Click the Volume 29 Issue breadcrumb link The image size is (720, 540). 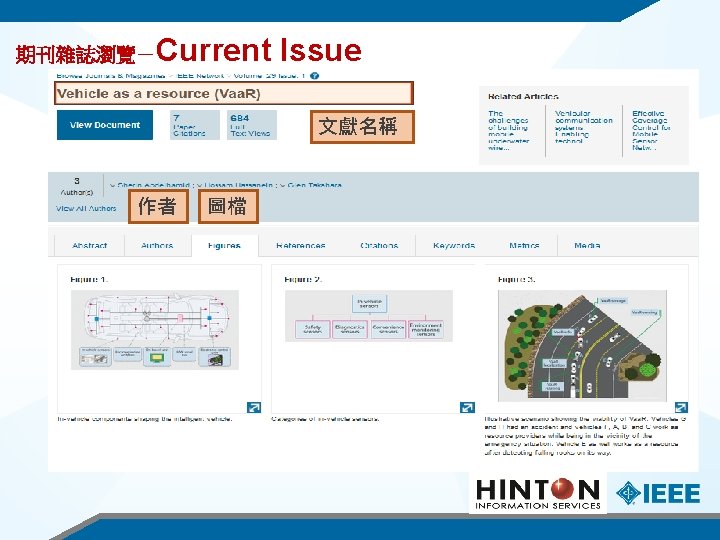269,76
